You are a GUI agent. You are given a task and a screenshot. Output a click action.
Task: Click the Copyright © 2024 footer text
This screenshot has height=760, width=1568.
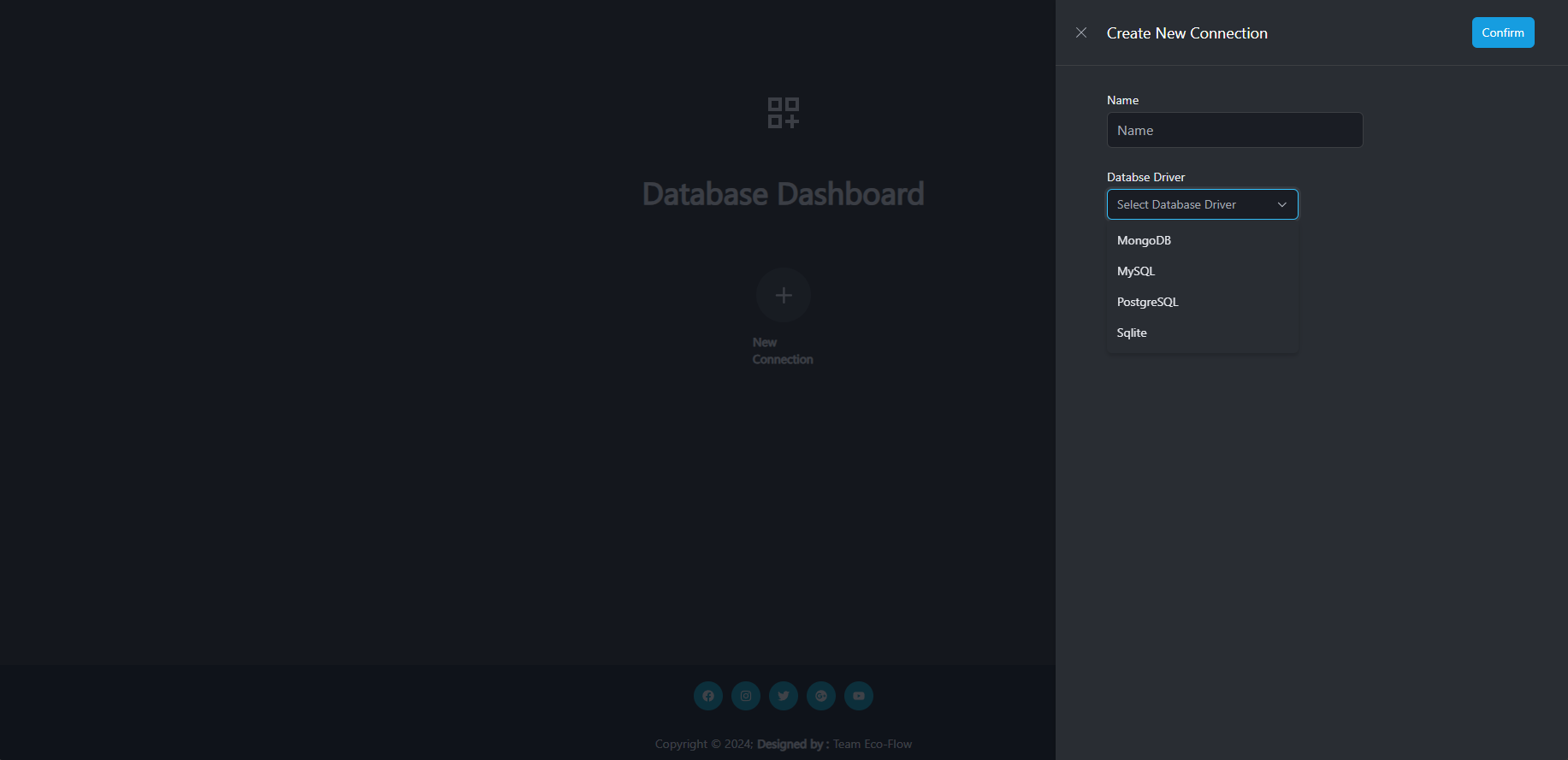point(704,744)
